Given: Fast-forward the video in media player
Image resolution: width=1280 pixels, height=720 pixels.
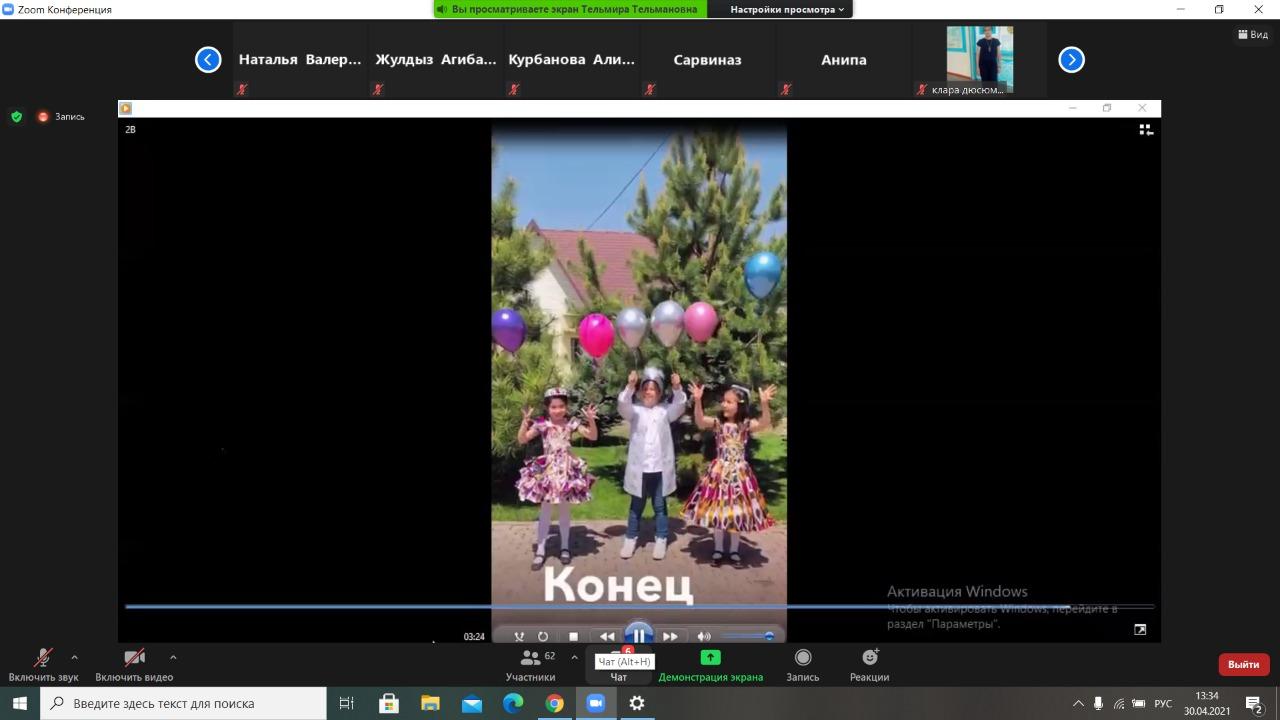Looking at the screenshot, I should [670, 636].
